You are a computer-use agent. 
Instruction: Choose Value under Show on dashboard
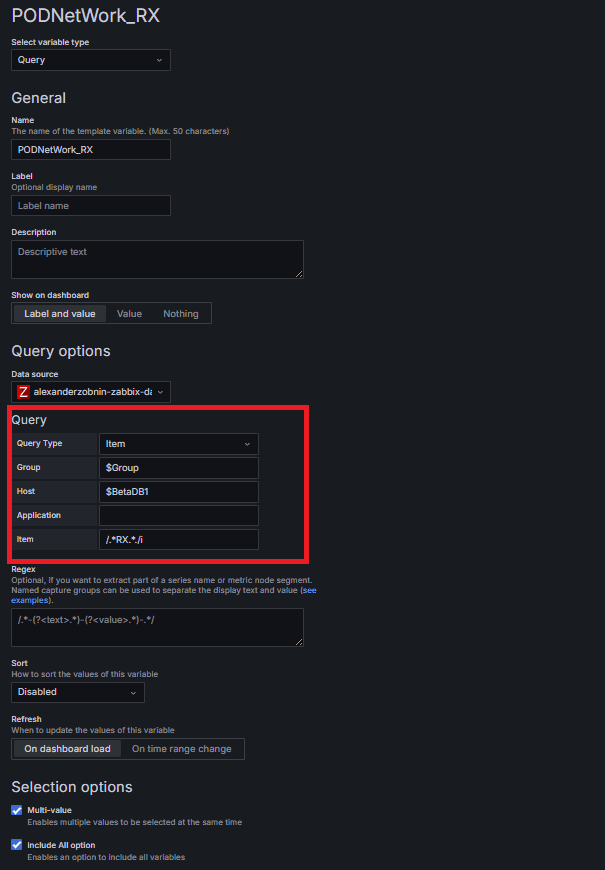click(129, 314)
